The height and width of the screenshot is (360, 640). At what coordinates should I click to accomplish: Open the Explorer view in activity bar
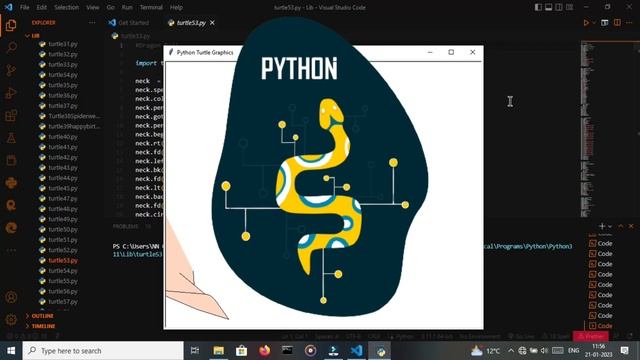tap(11, 25)
